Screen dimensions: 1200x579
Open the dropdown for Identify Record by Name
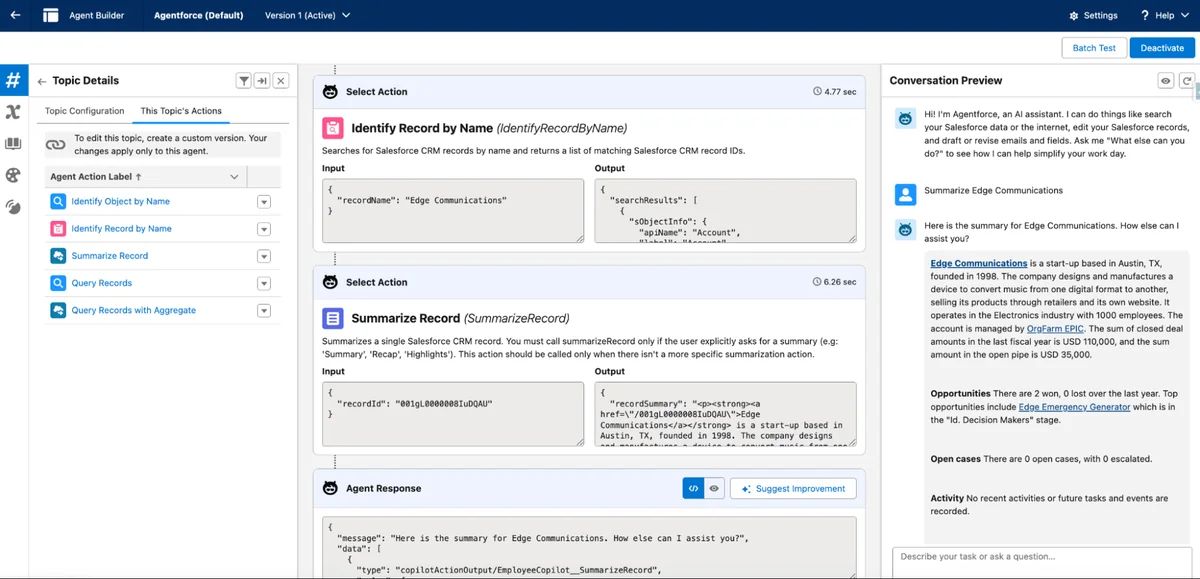(264, 229)
